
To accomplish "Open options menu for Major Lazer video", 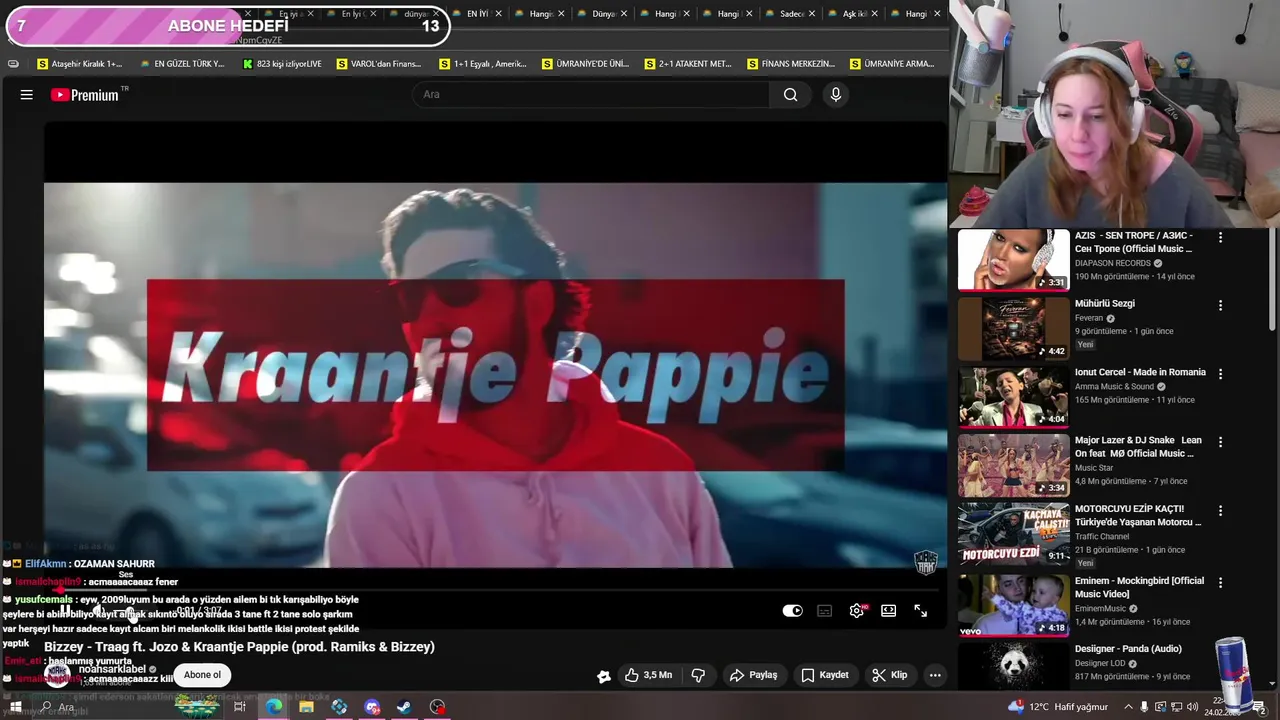I will click(x=1220, y=442).
